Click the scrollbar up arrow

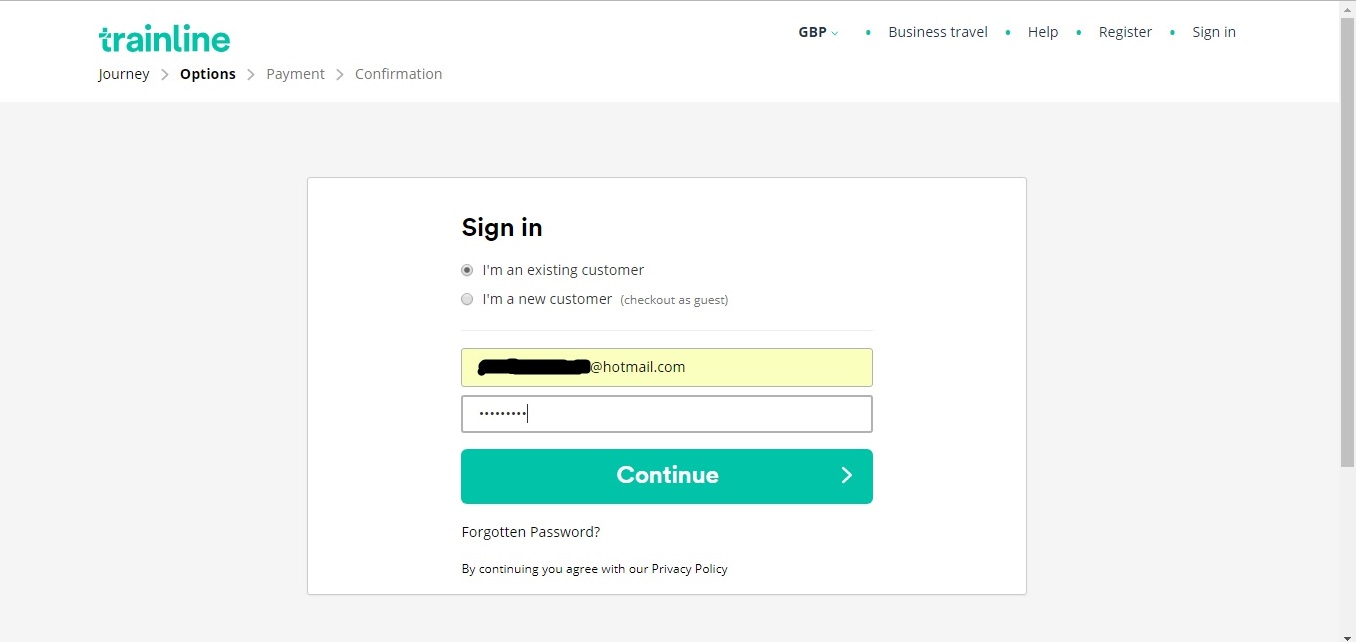tap(1348, 8)
